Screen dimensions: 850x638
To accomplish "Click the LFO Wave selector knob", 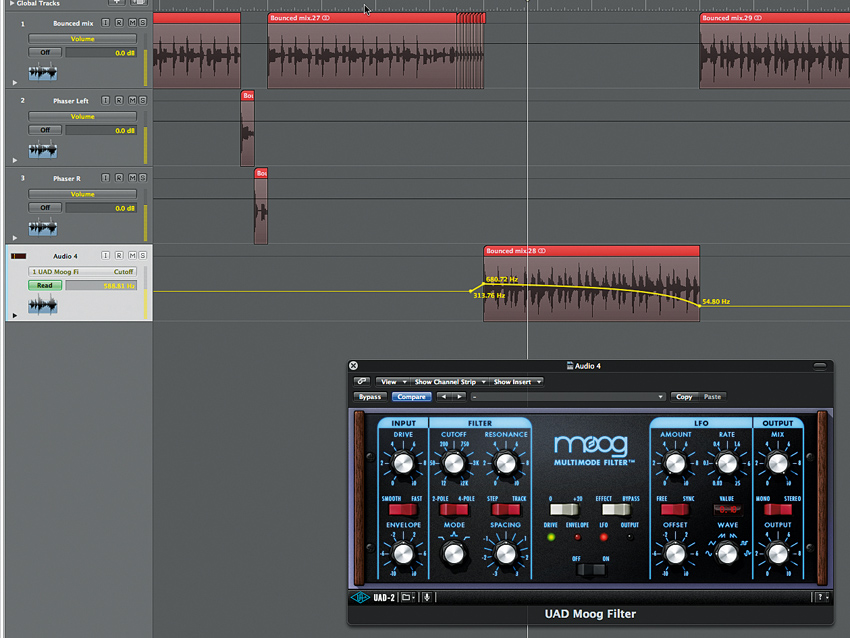I will coord(727,553).
